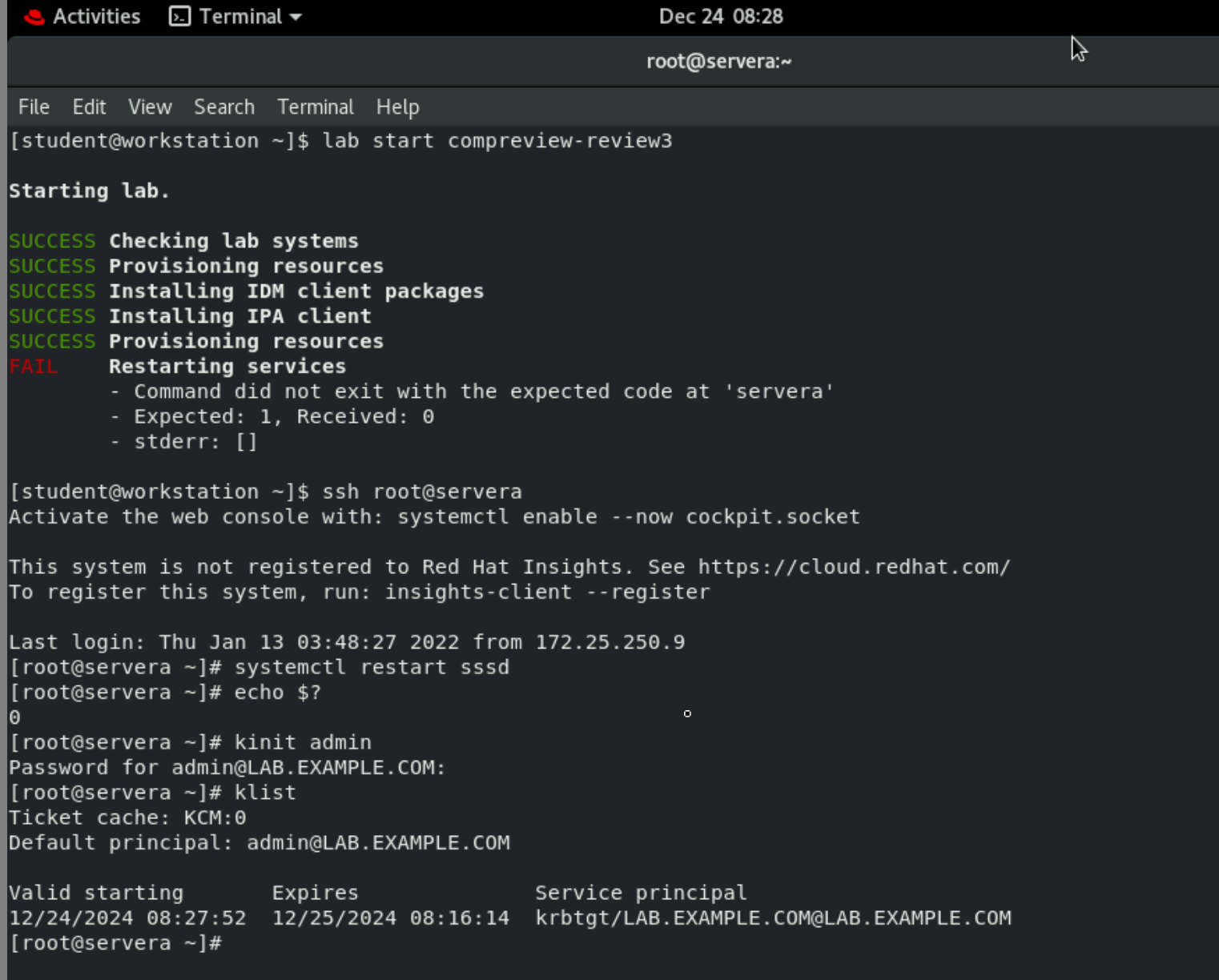
Task: Click the krbtgt/LAB.EXAMPLE.COM service principal text
Action: click(772, 918)
